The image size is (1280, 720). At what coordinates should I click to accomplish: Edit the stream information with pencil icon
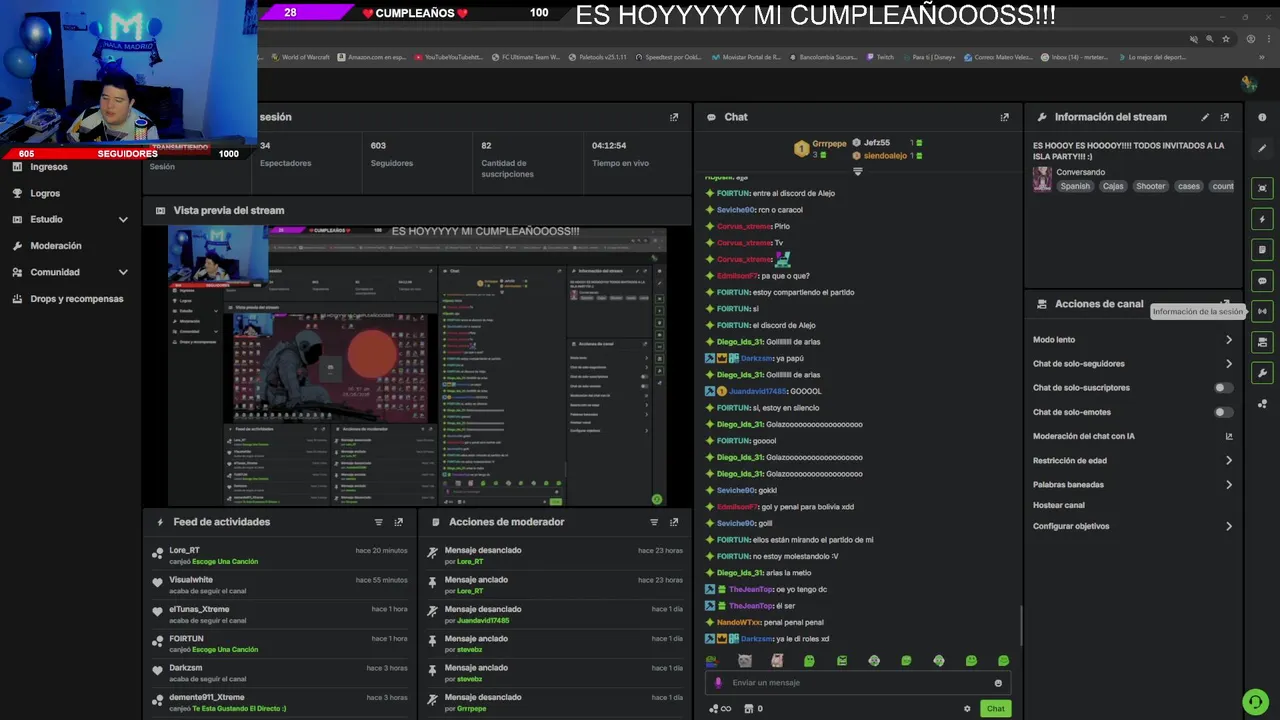(x=1205, y=117)
